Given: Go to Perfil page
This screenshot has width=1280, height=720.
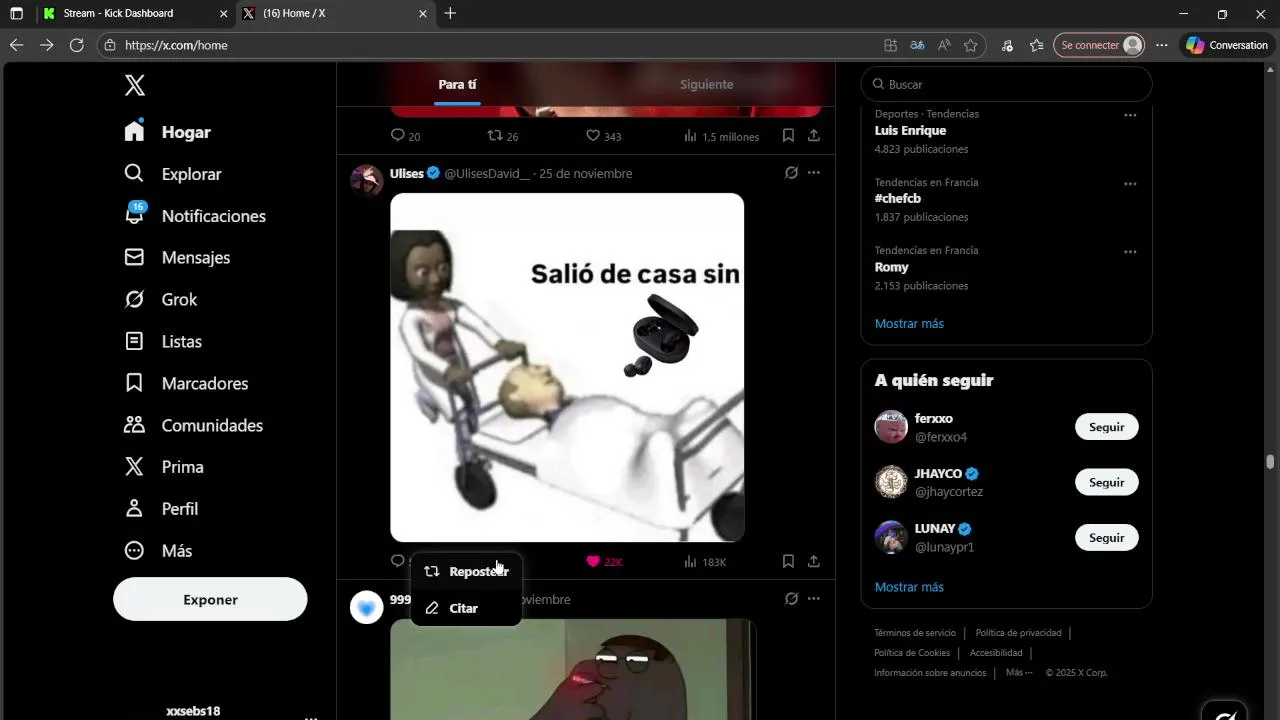Looking at the screenshot, I should coord(161,509).
